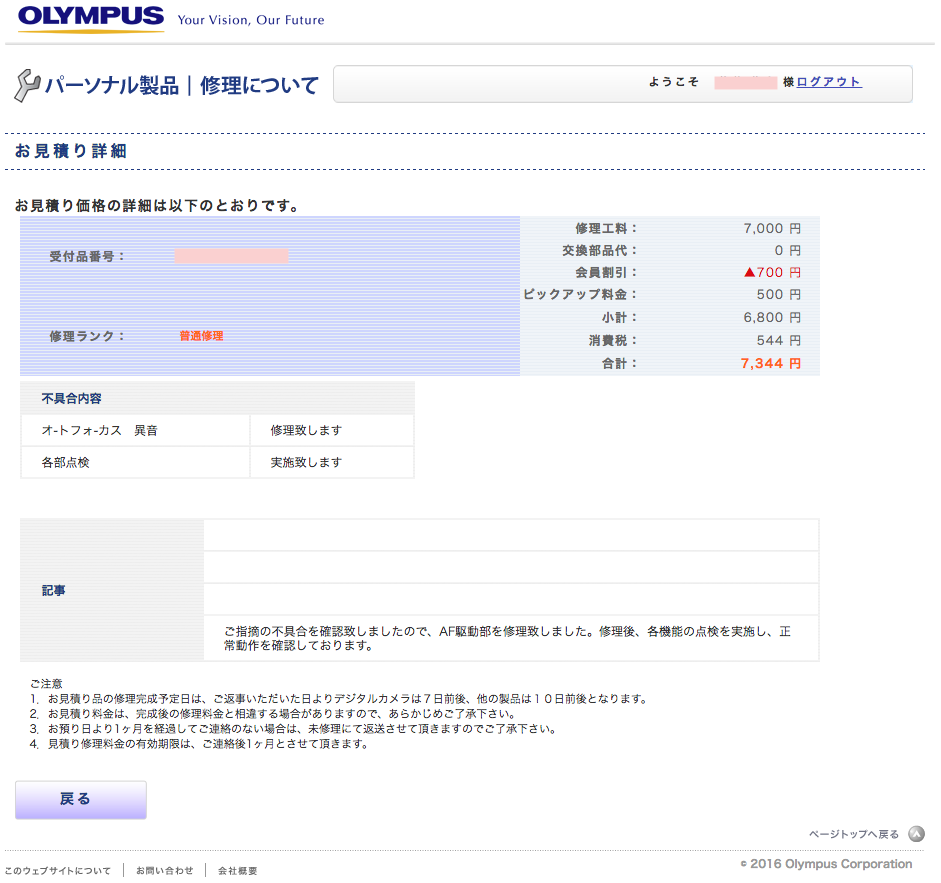Screen dimensions: 941x883
Task: Select the 544 円 consumption tax value
Action: point(778,340)
